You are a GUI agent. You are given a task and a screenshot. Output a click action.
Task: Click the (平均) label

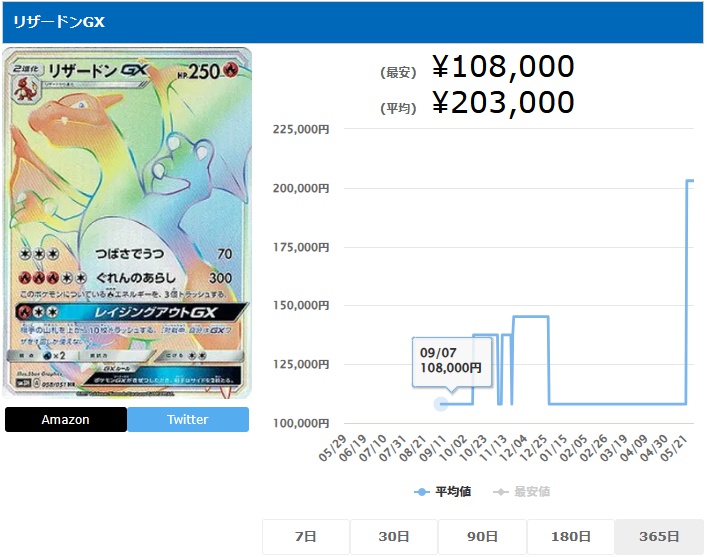tap(398, 108)
